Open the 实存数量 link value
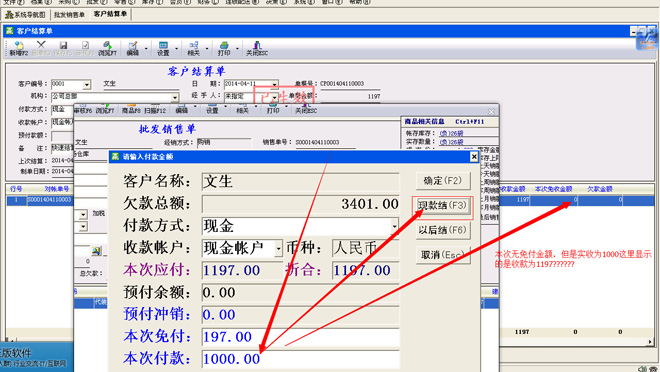 (451, 142)
